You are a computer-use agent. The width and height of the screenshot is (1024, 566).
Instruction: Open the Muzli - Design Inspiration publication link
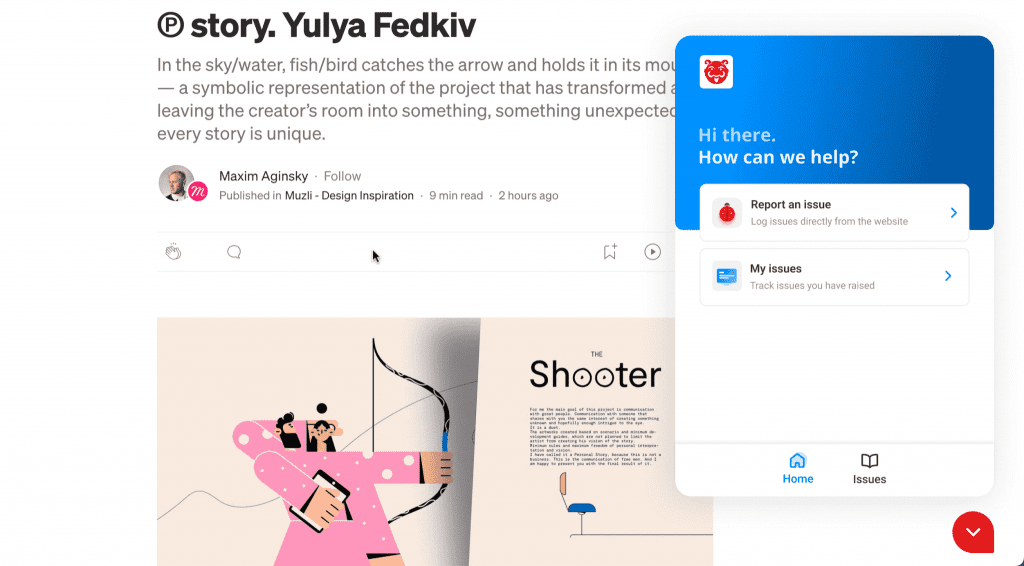(x=349, y=195)
